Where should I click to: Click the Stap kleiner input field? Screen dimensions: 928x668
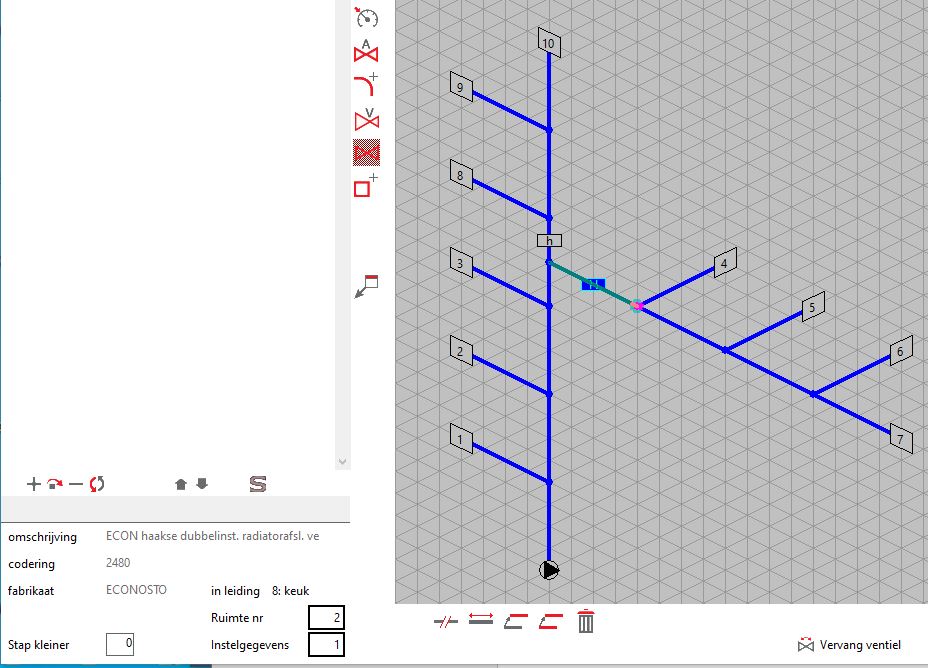tap(120, 645)
